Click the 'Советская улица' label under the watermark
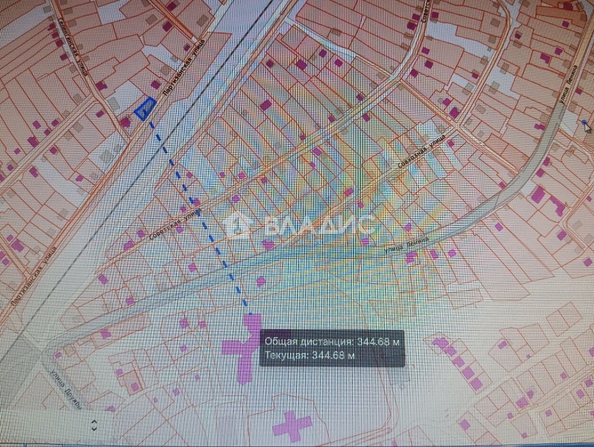594x447 pixels. pos(175,224)
